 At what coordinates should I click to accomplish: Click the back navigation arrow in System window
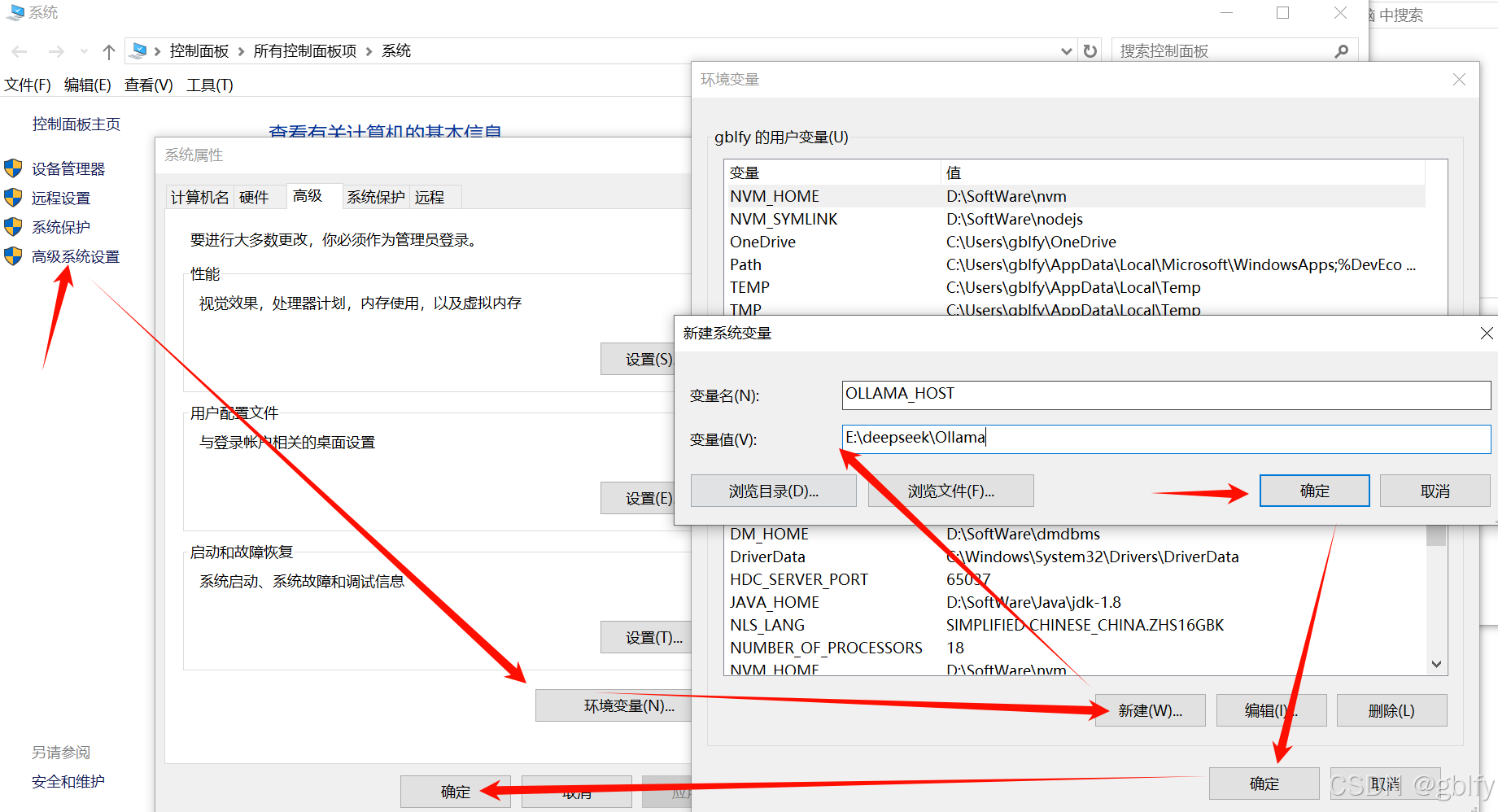tap(20, 51)
